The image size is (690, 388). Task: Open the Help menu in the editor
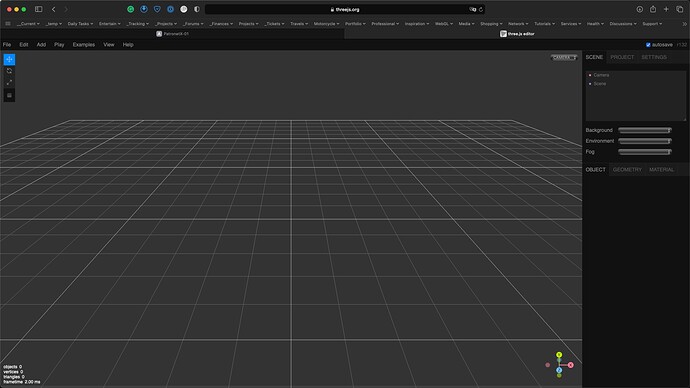tap(128, 45)
